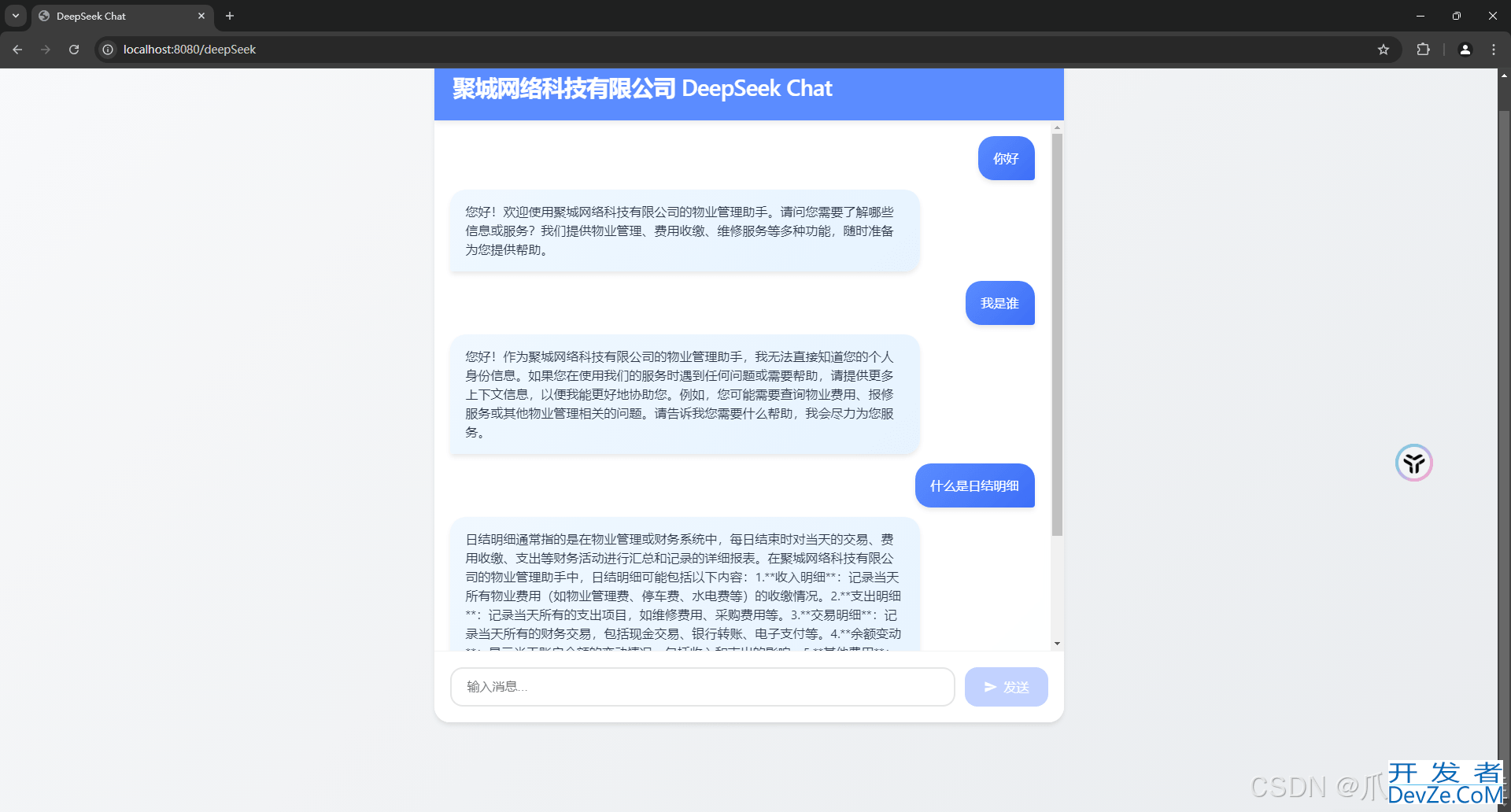This screenshot has height=812, width=1511.
Task: Reload the page with refresh icon
Action: point(74,50)
